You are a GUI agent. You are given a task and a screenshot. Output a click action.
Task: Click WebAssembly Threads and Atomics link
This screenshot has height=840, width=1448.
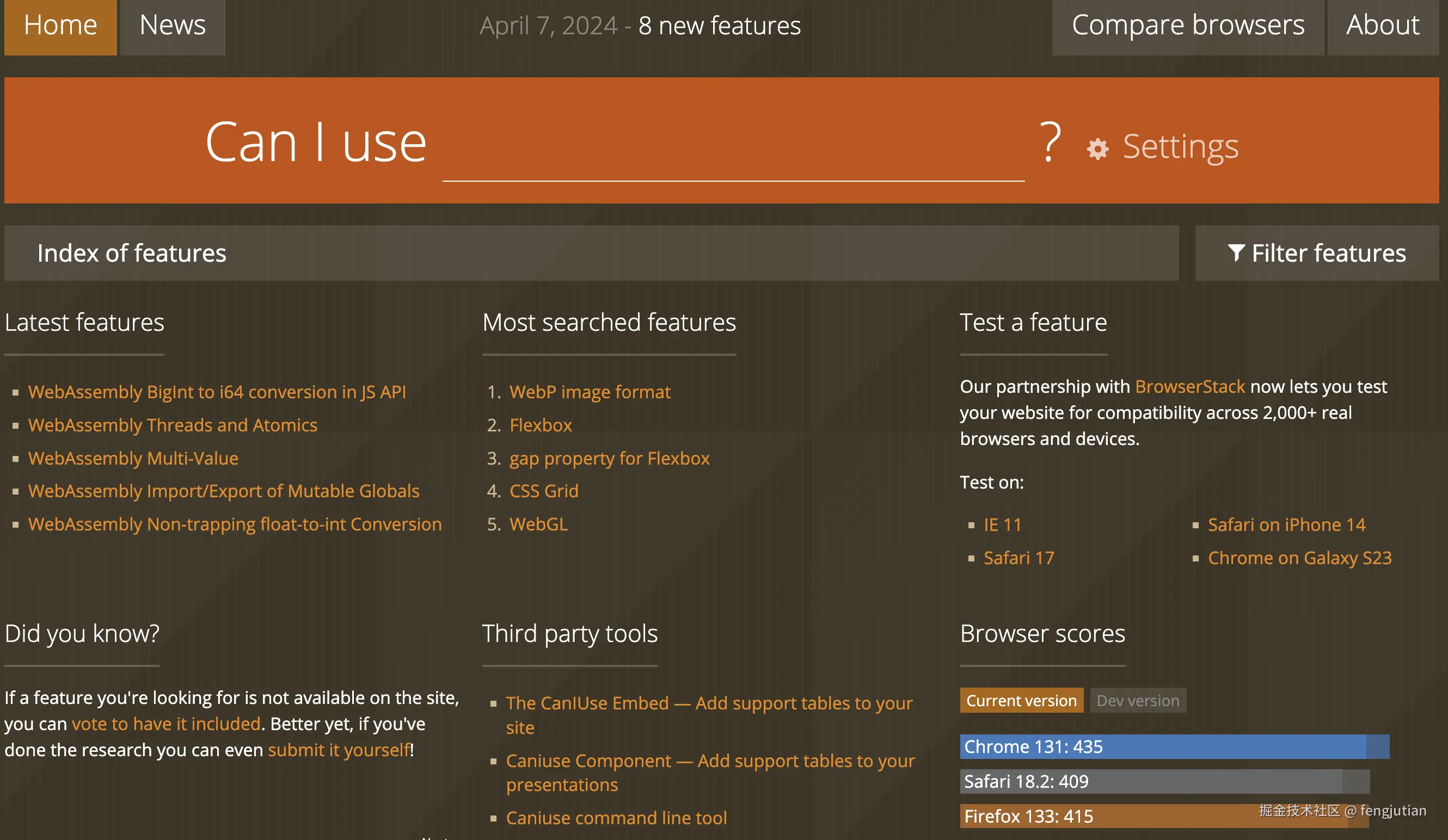point(173,425)
